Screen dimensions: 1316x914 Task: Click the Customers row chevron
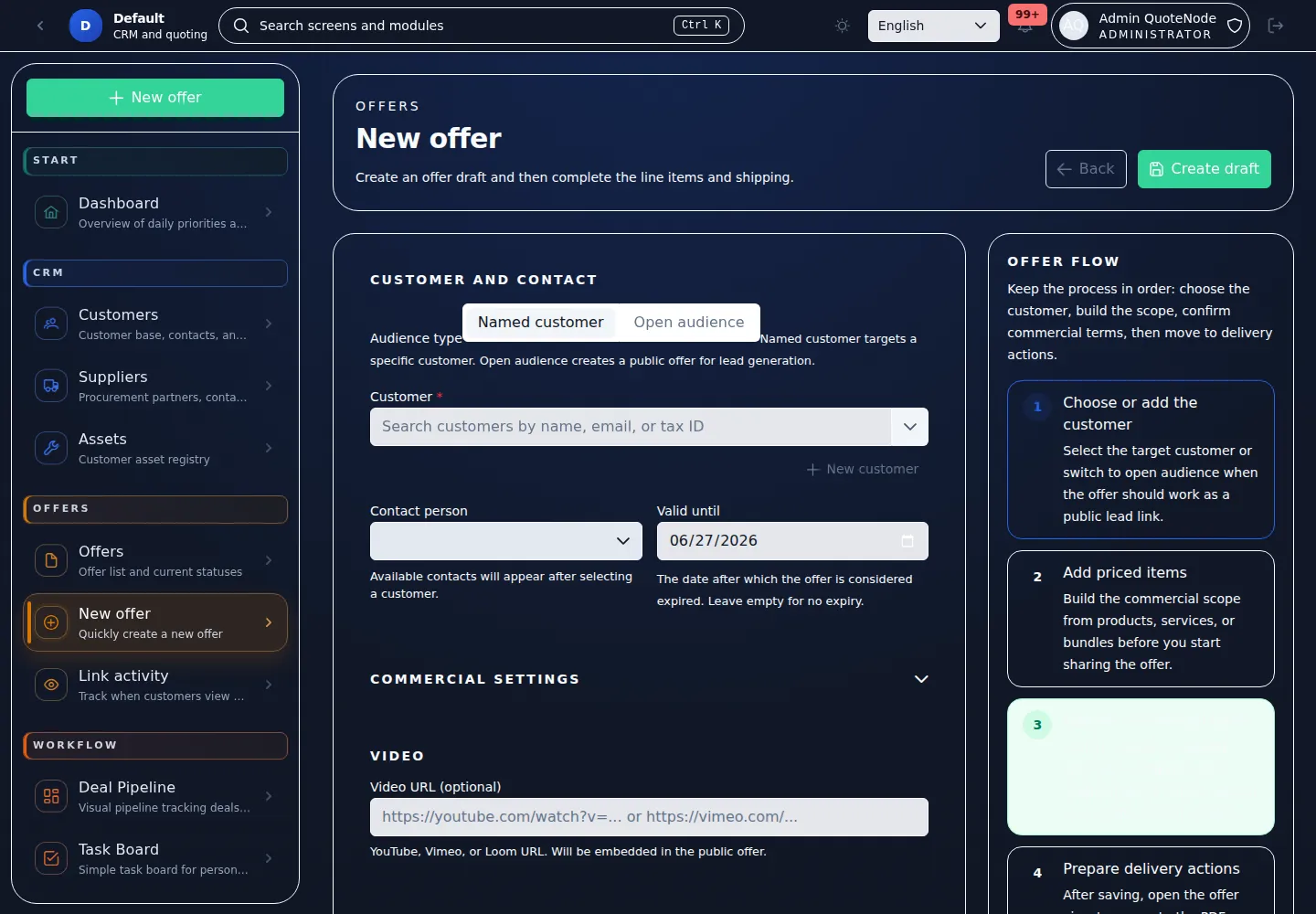tap(269, 324)
